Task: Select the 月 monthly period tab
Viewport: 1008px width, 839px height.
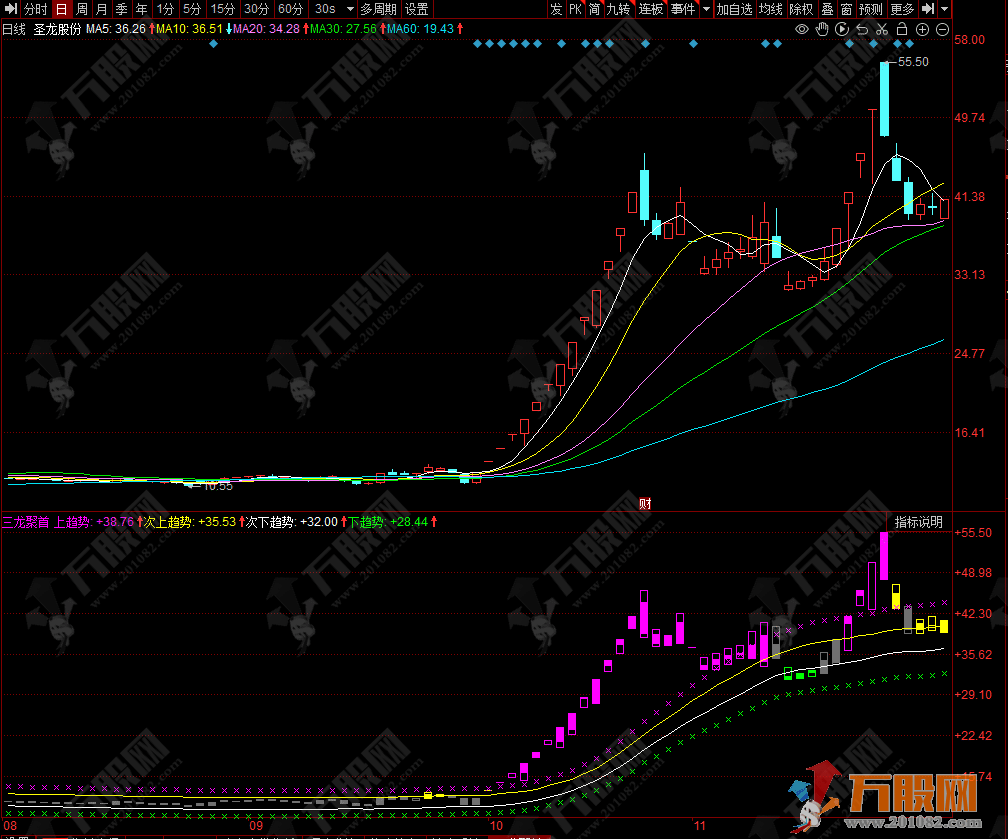Action: tap(102, 9)
